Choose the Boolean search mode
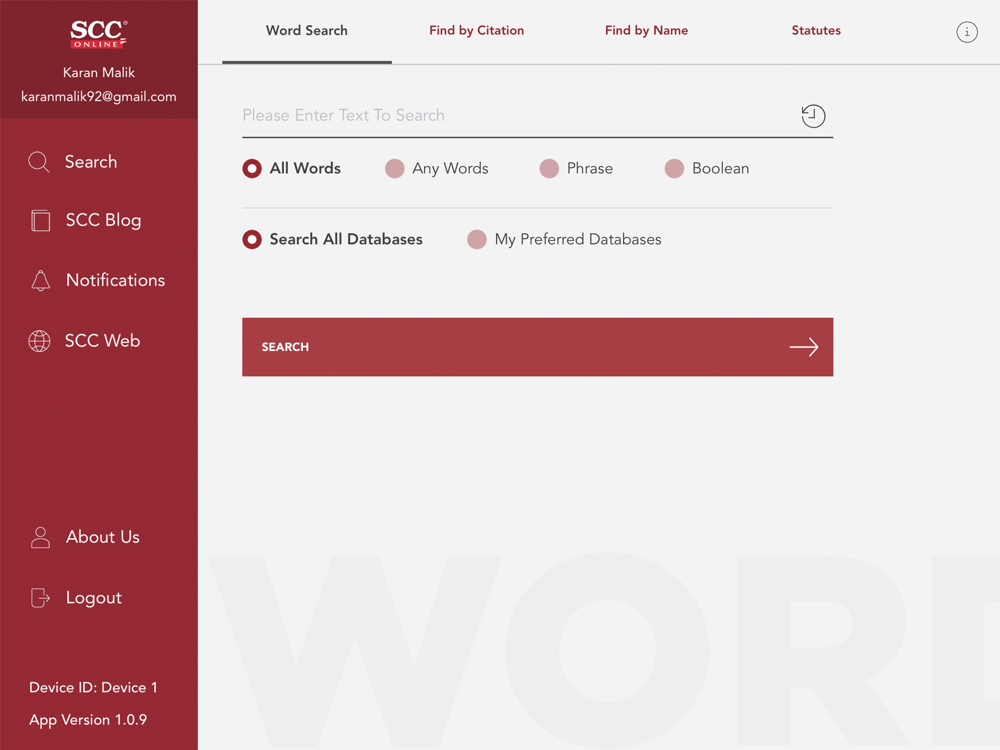This screenshot has height=750, width=1000. click(x=707, y=168)
